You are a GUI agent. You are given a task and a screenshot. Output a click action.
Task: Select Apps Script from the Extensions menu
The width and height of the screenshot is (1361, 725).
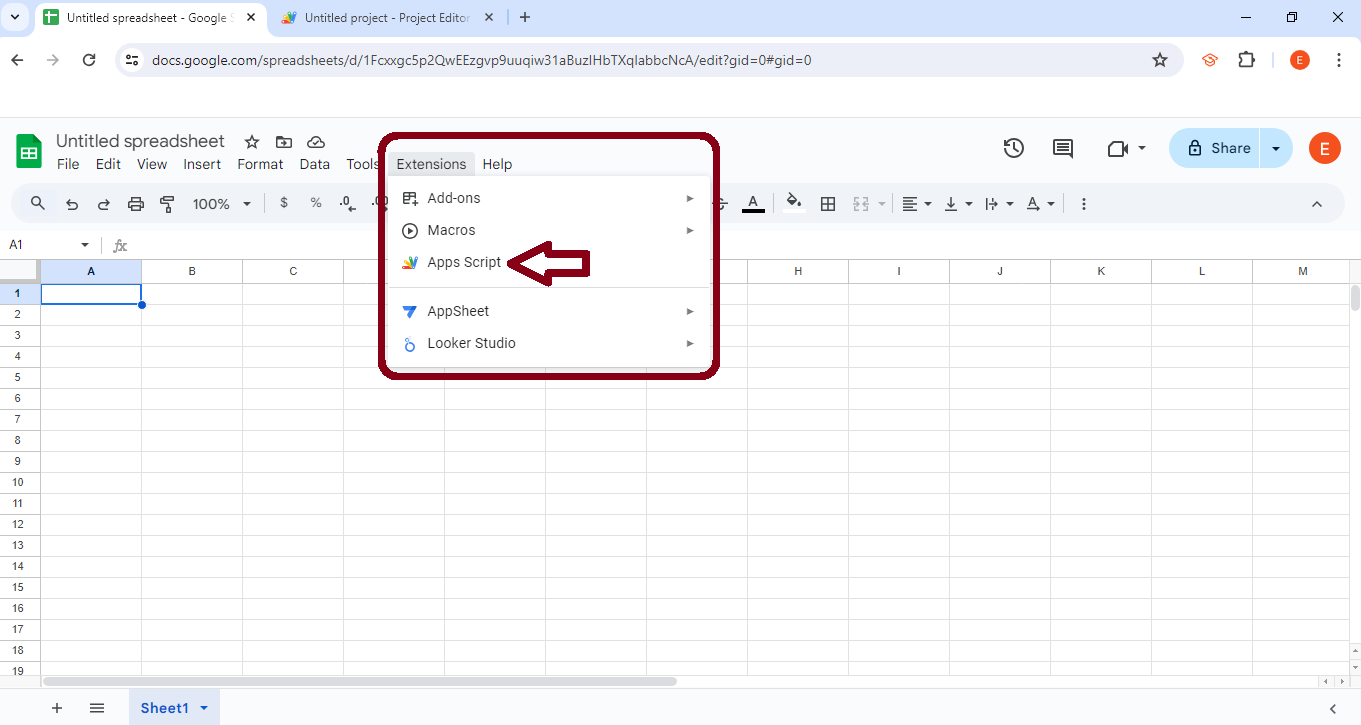pyautogui.click(x=463, y=262)
